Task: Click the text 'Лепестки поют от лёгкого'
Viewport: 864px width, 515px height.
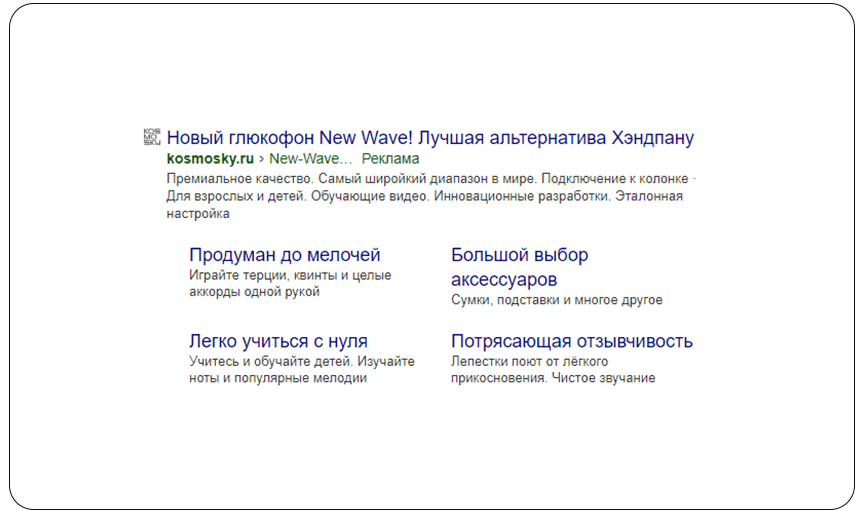Action: tap(529, 361)
